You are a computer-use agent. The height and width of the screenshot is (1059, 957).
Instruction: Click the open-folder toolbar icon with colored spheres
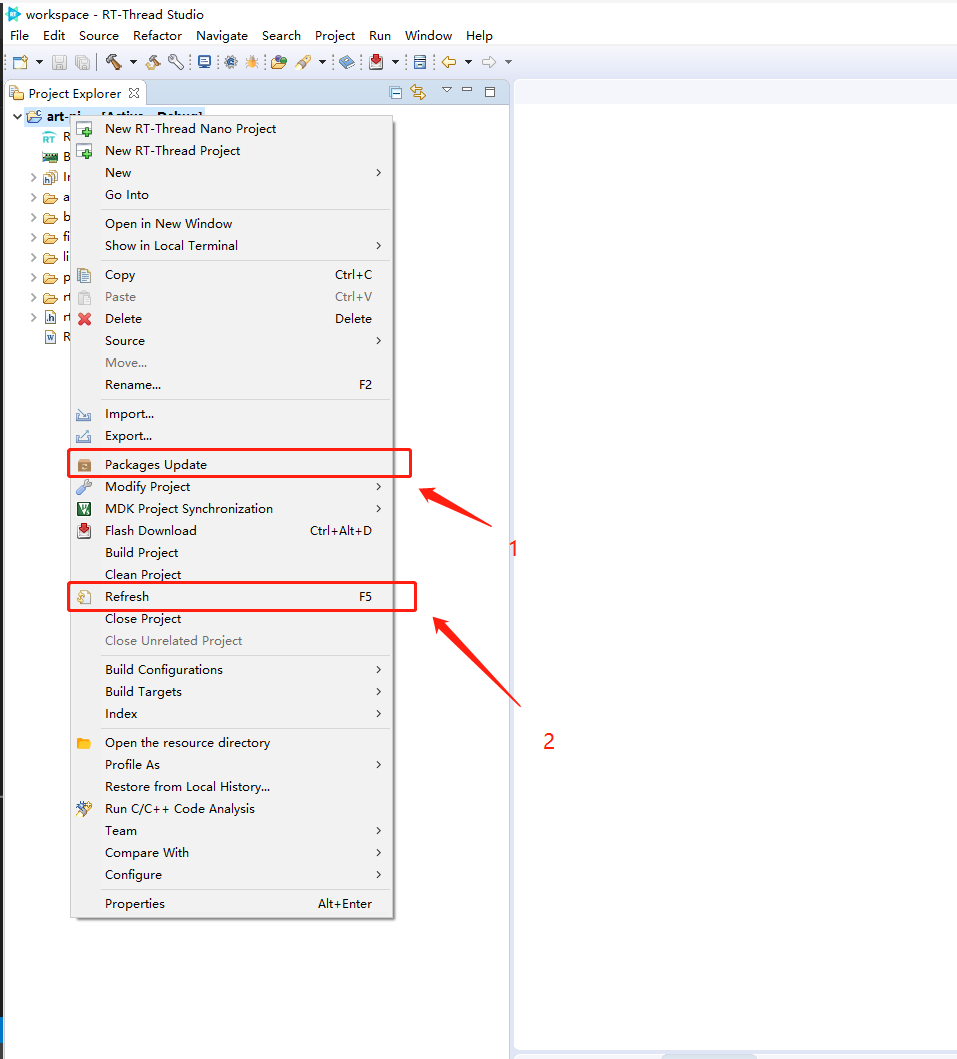click(279, 62)
